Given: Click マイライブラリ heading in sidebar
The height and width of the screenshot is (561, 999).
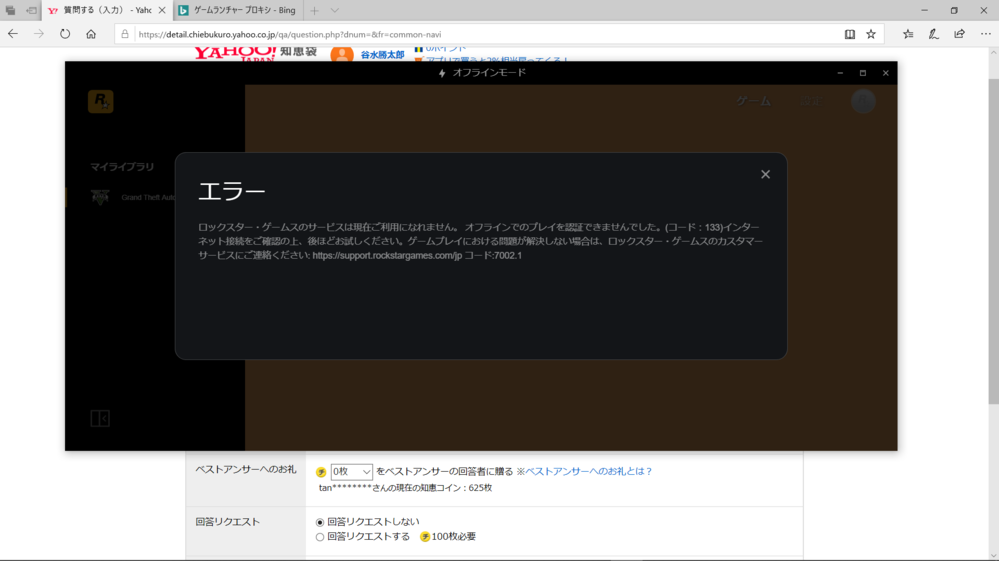Looking at the screenshot, I should click(x=122, y=167).
